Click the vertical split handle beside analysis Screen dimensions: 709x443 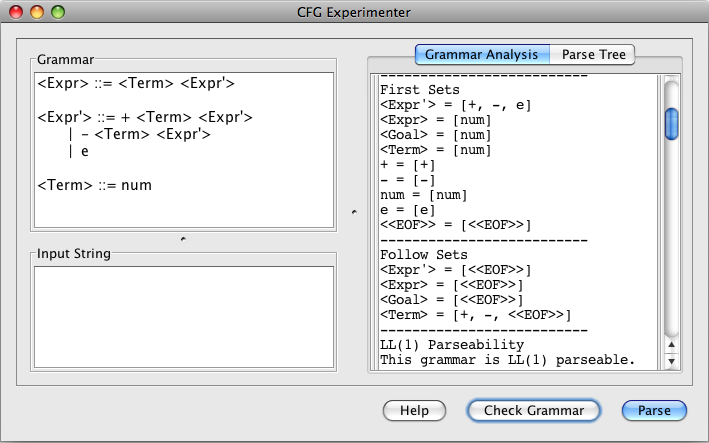[x=354, y=212]
